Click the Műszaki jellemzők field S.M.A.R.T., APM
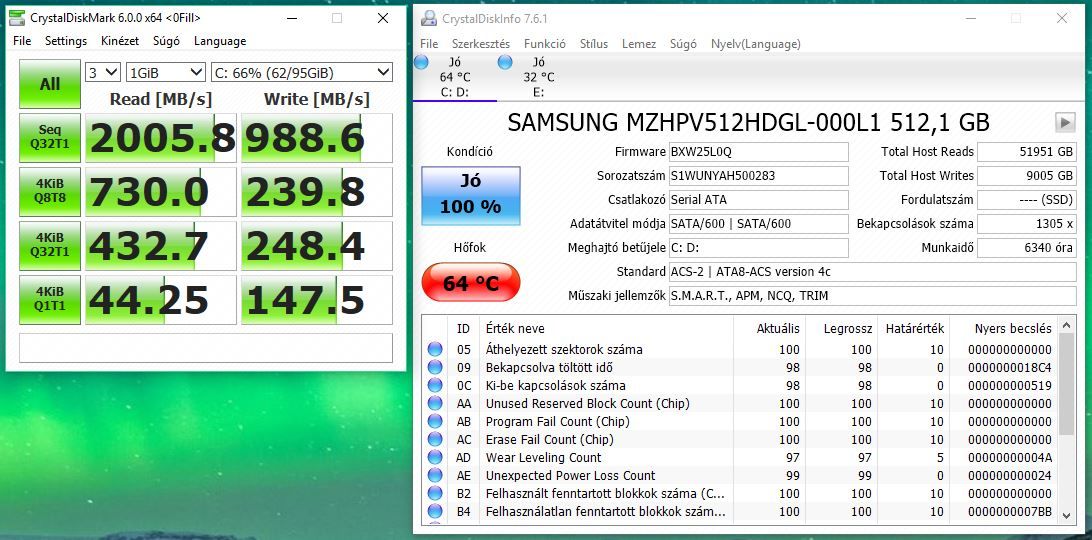This screenshot has width=1092, height=540. (x=873, y=296)
